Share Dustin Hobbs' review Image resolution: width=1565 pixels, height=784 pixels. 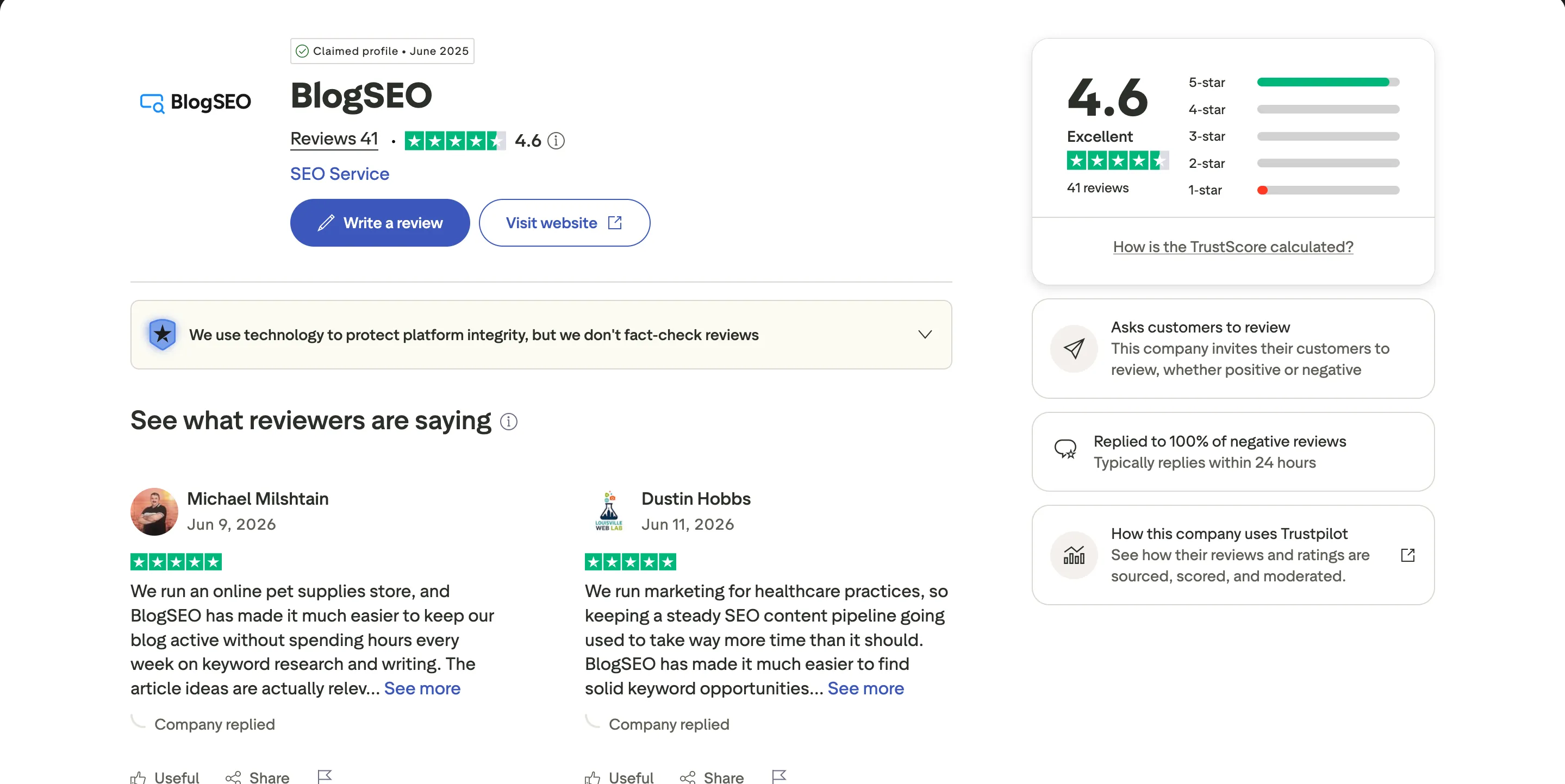click(712, 777)
